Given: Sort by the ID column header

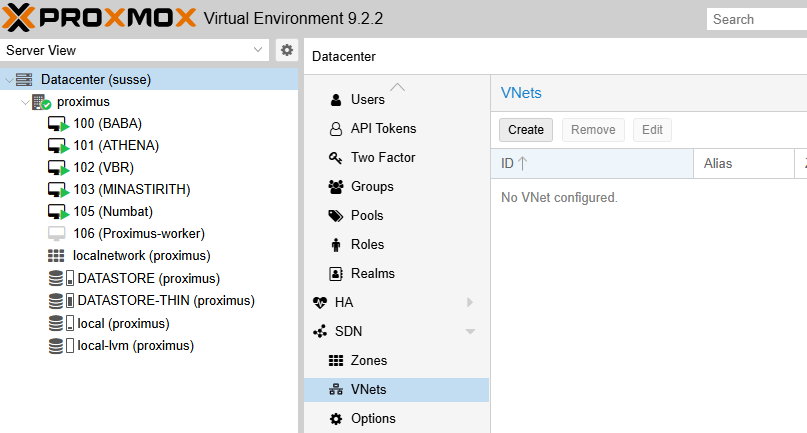Looking at the screenshot, I should [592, 164].
